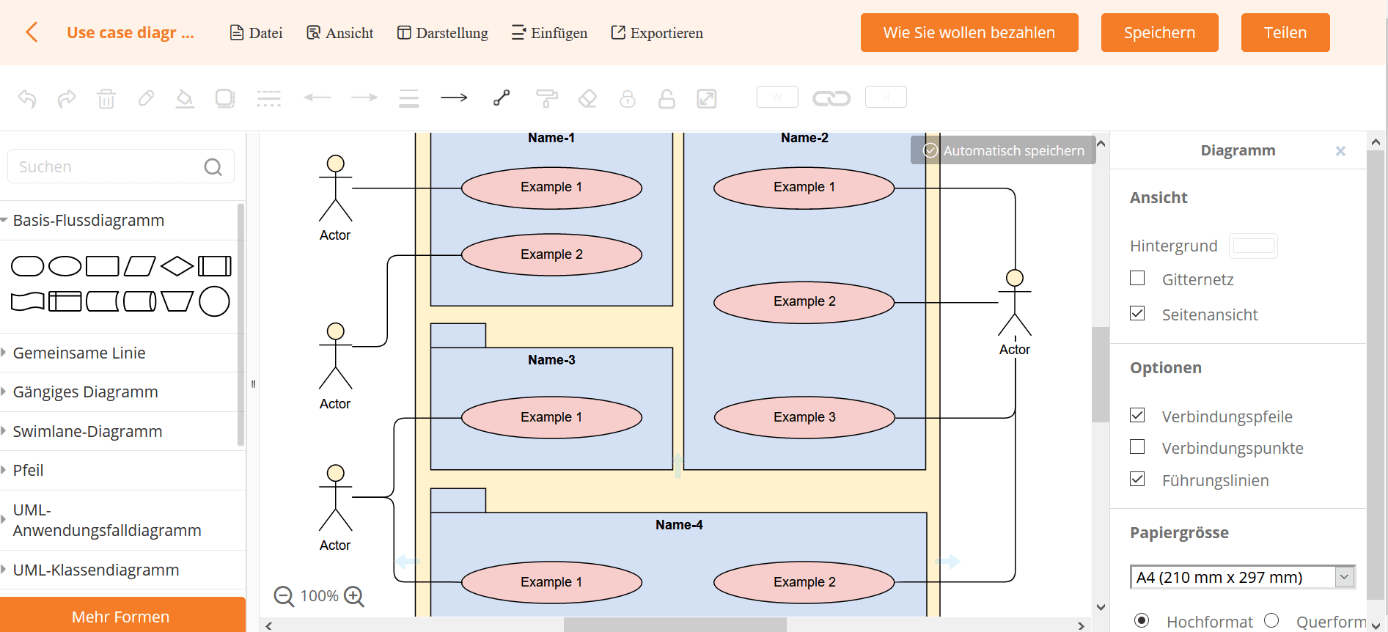The image size is (1388, 632).
Task: Select the diamond decision shape
Action: click(177, 266)
